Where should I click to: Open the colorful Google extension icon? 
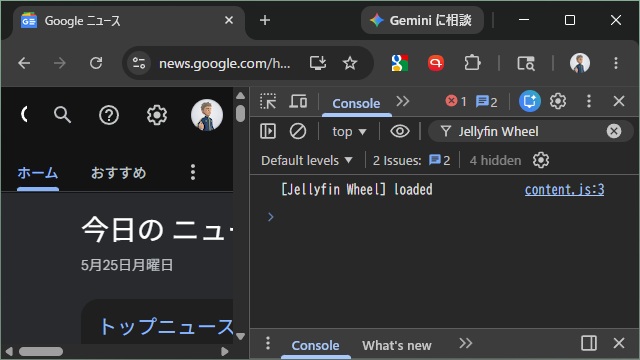point(400,63)
